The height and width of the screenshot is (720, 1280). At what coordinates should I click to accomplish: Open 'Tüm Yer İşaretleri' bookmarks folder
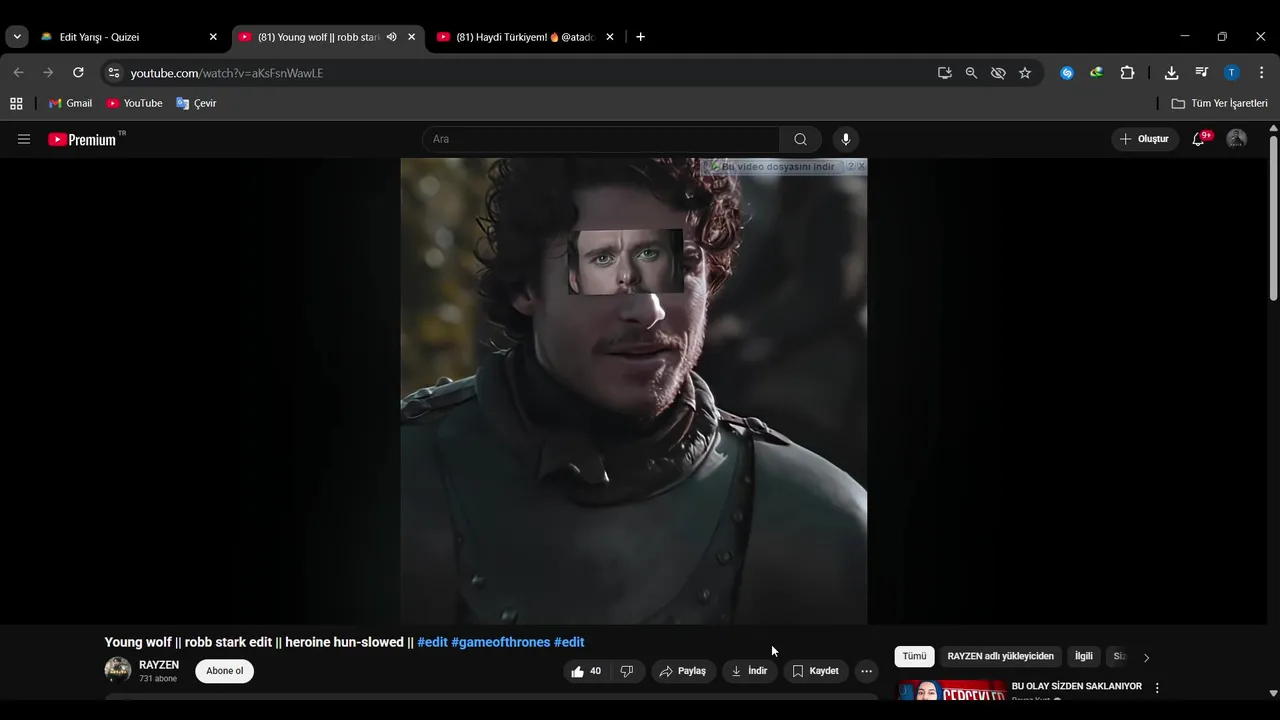click(x=1219, y=103)
